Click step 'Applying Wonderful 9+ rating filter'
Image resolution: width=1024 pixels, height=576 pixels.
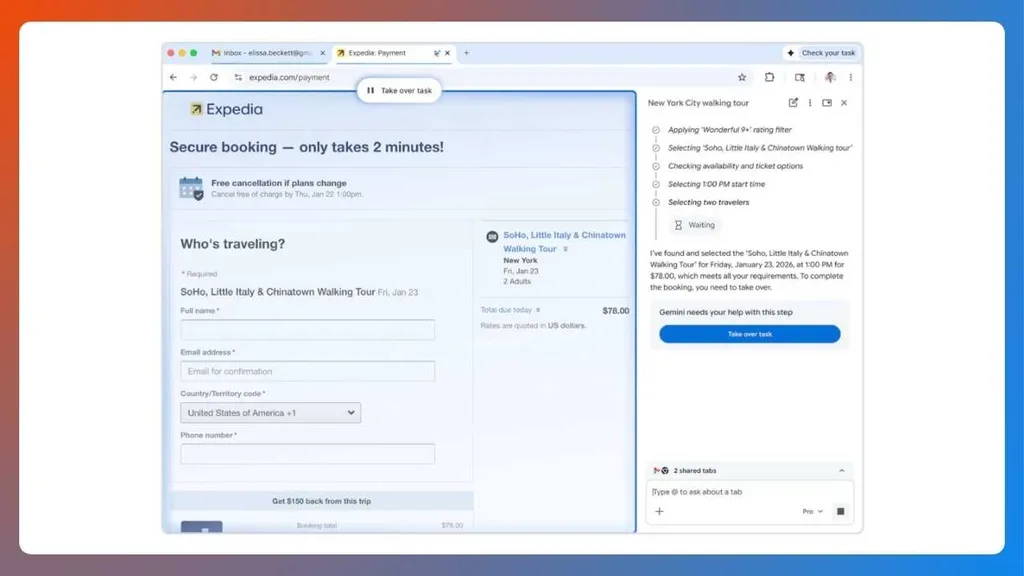click(x=729, y=130)
